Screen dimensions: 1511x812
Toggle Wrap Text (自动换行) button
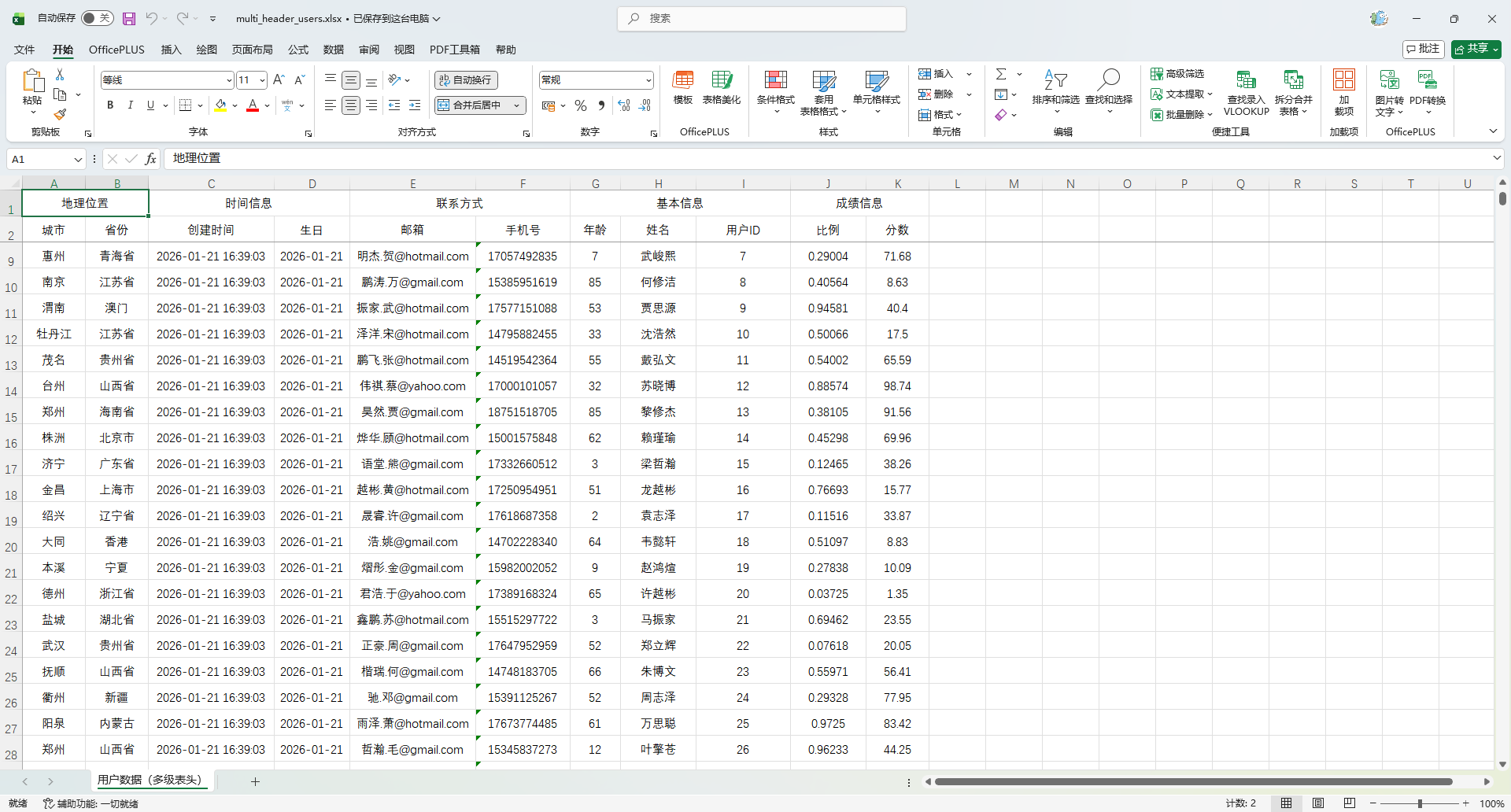pos(466,80)
